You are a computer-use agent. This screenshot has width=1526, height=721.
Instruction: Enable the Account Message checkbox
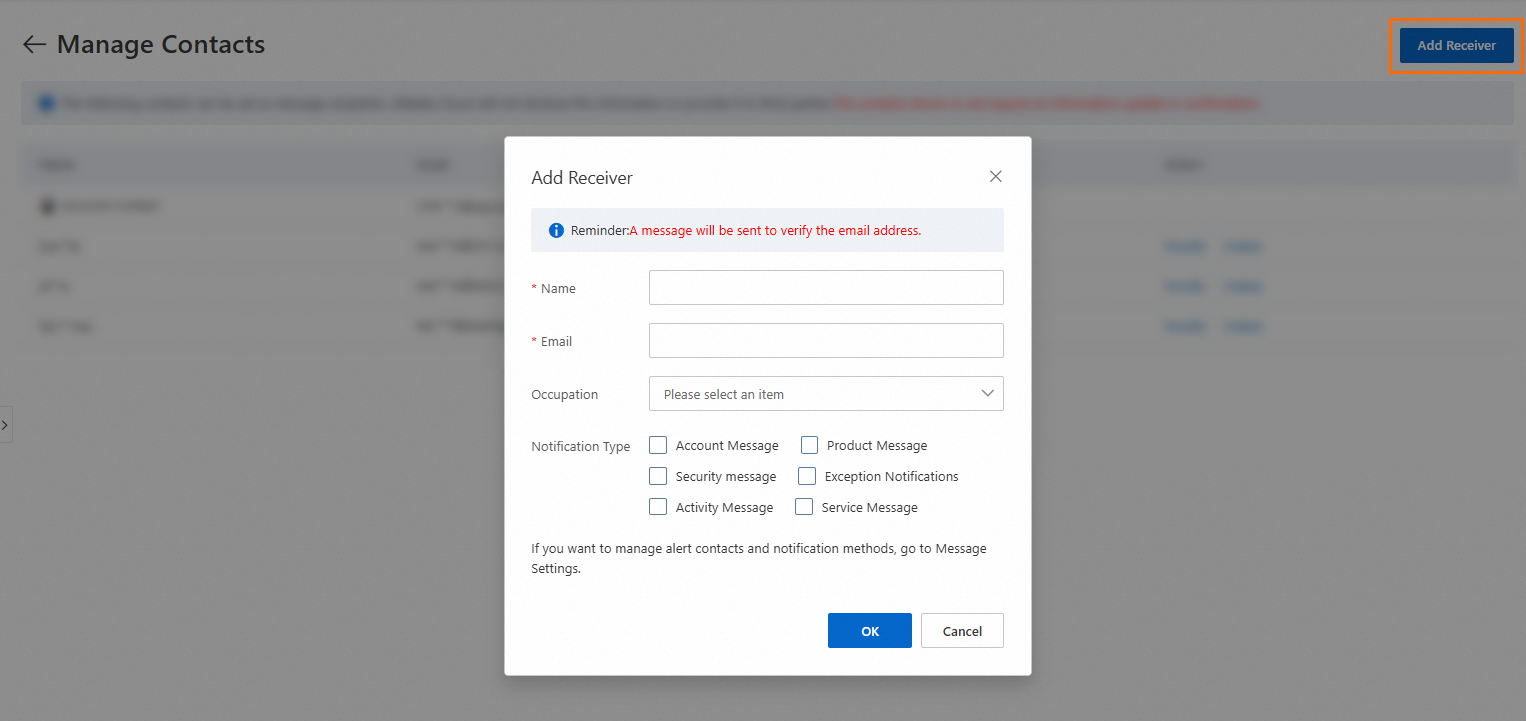[x=658, y=446]
